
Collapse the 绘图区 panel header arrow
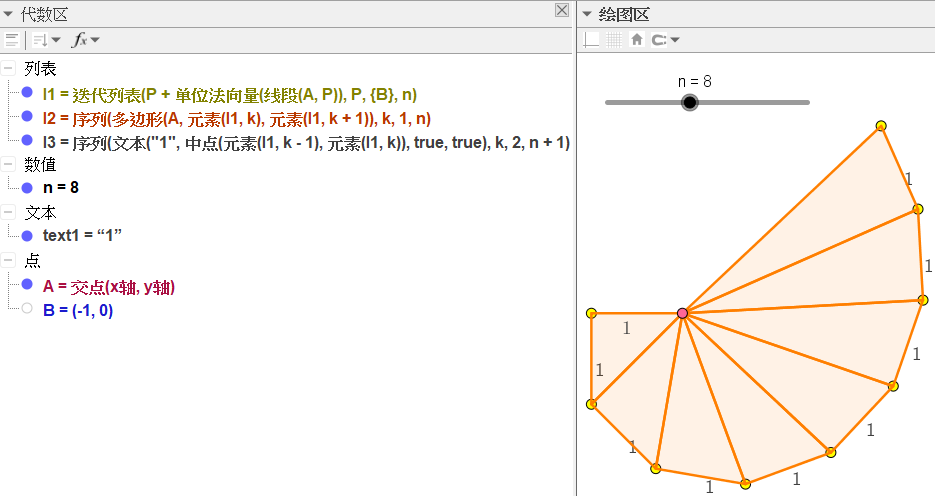tap(587, 14)
